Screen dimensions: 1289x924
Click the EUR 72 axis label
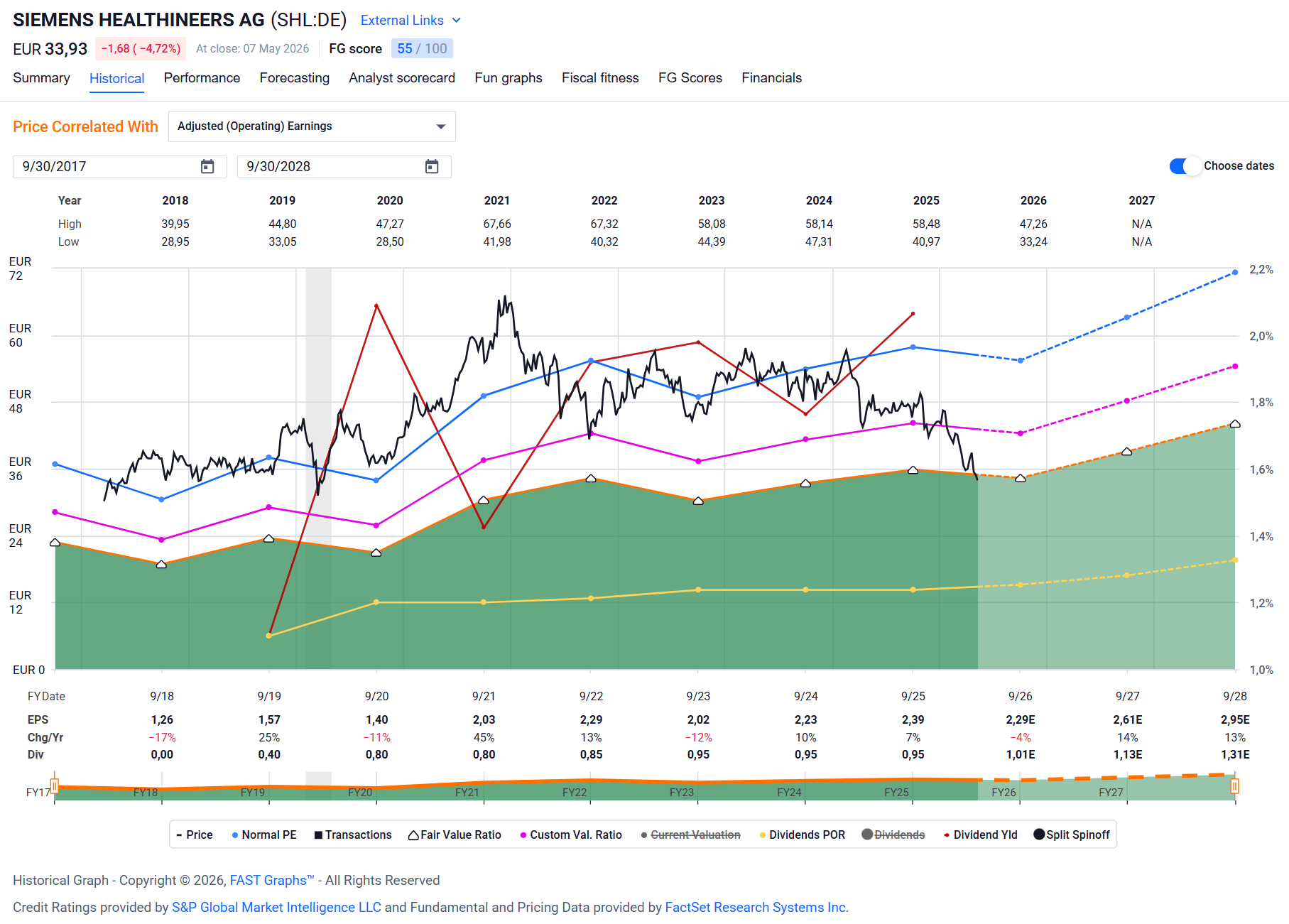[x=21, y=268]
